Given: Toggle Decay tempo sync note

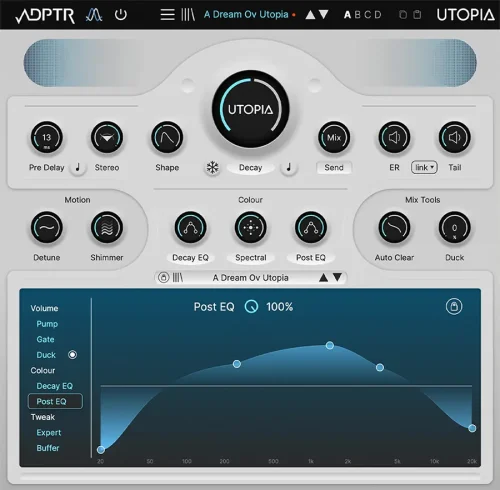Looking at the screenshot, I should [x=289, y=167].
